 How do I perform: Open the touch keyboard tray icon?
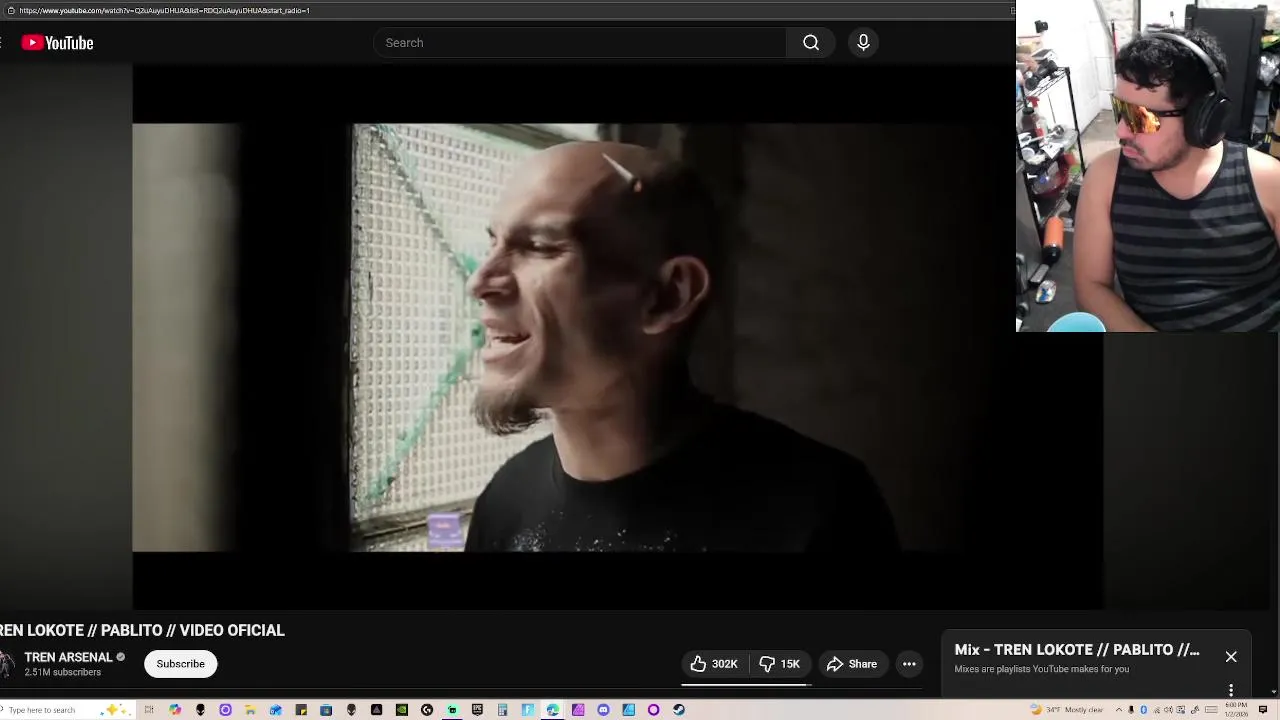pyautogui.click(x=1211, y=710)
